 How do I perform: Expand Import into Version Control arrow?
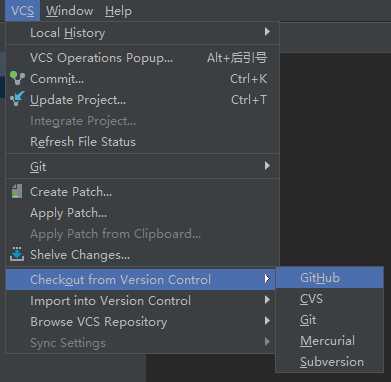pos(267,300)
